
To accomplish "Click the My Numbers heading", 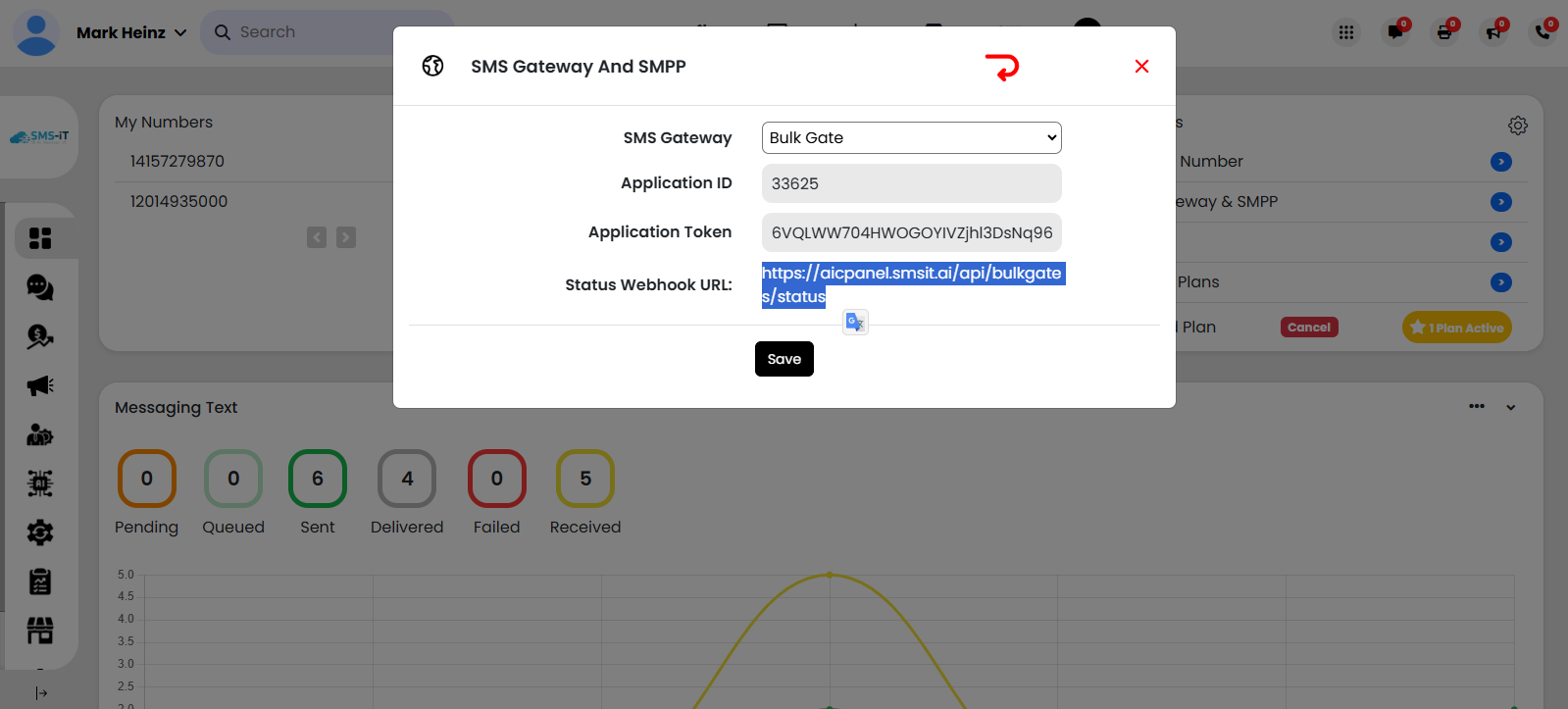I will [x=164, y=123].
